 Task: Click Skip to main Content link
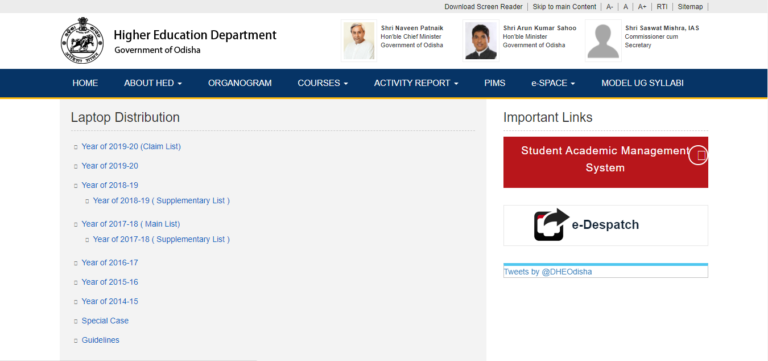point(564,7)
